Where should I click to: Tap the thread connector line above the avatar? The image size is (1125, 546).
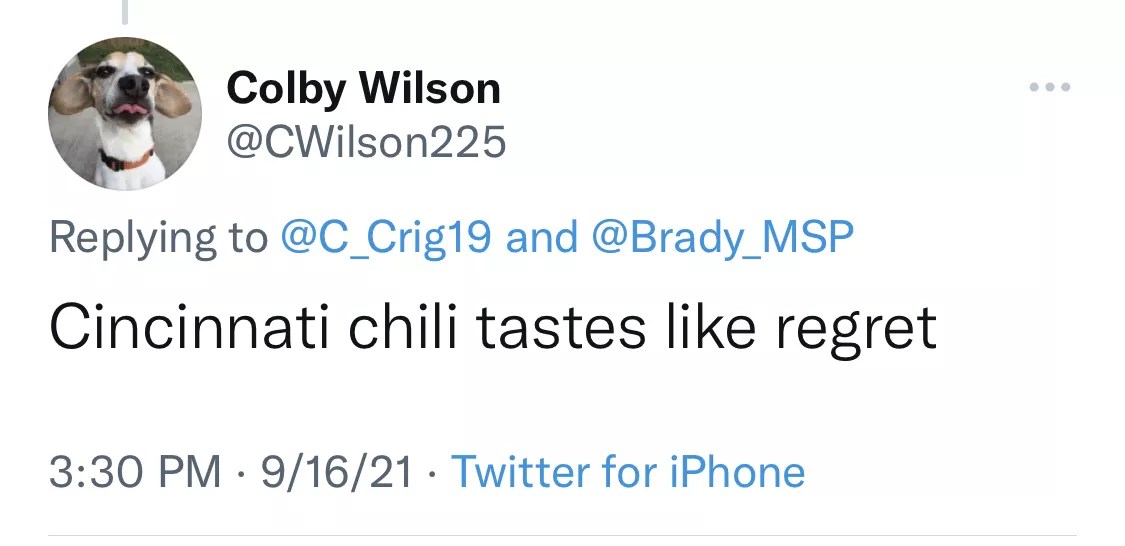click(125, 11)
